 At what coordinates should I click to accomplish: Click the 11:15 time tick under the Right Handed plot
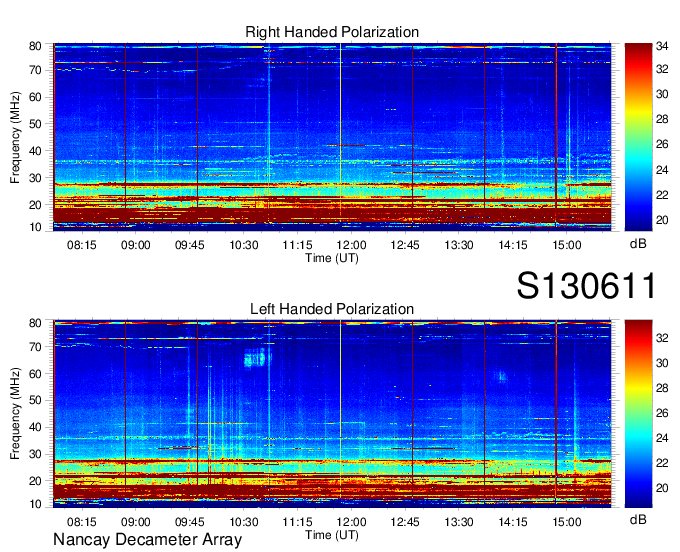click(297, 245)
